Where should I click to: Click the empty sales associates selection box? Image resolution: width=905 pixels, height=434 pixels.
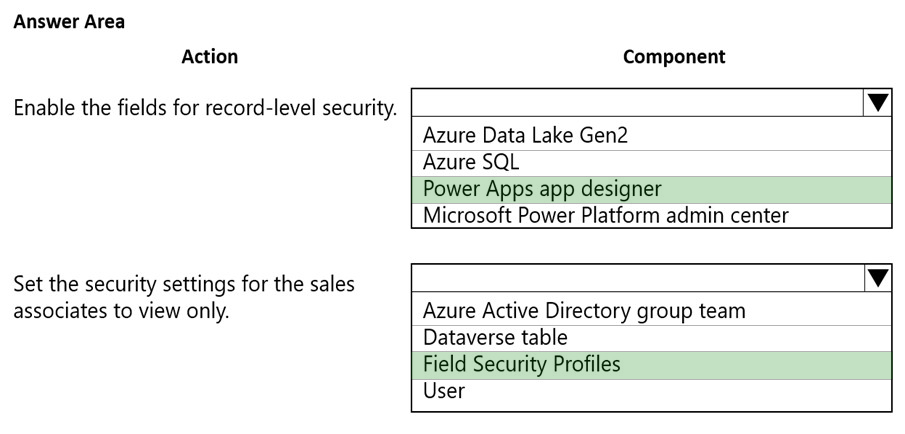[636, 280]
